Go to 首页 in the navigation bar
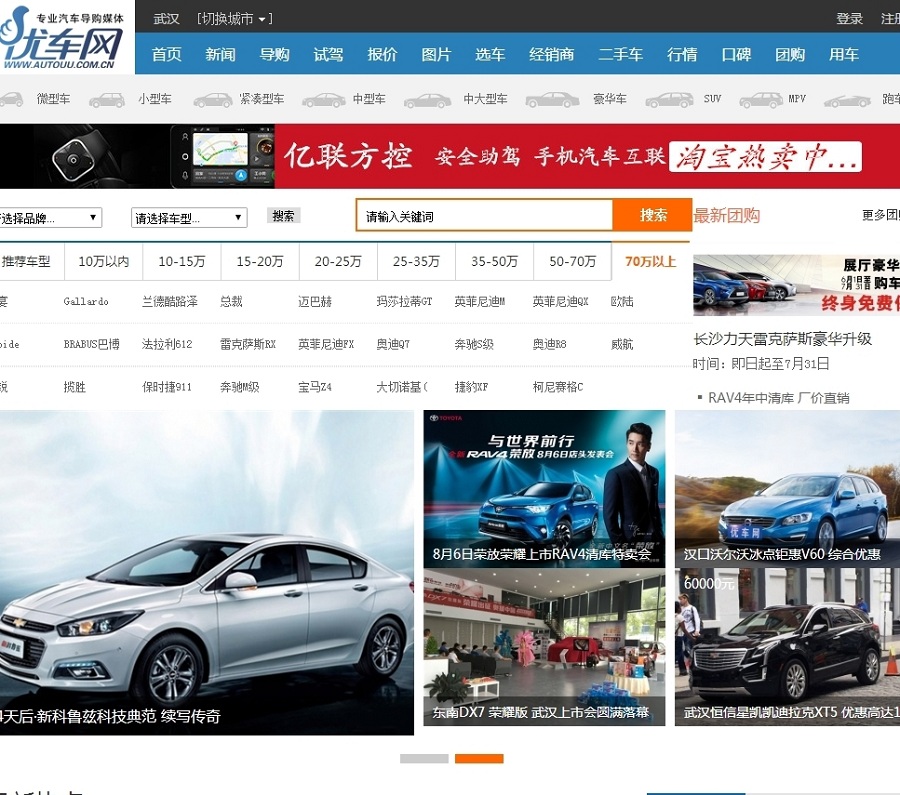900x795 pixels. click(166, 55)
